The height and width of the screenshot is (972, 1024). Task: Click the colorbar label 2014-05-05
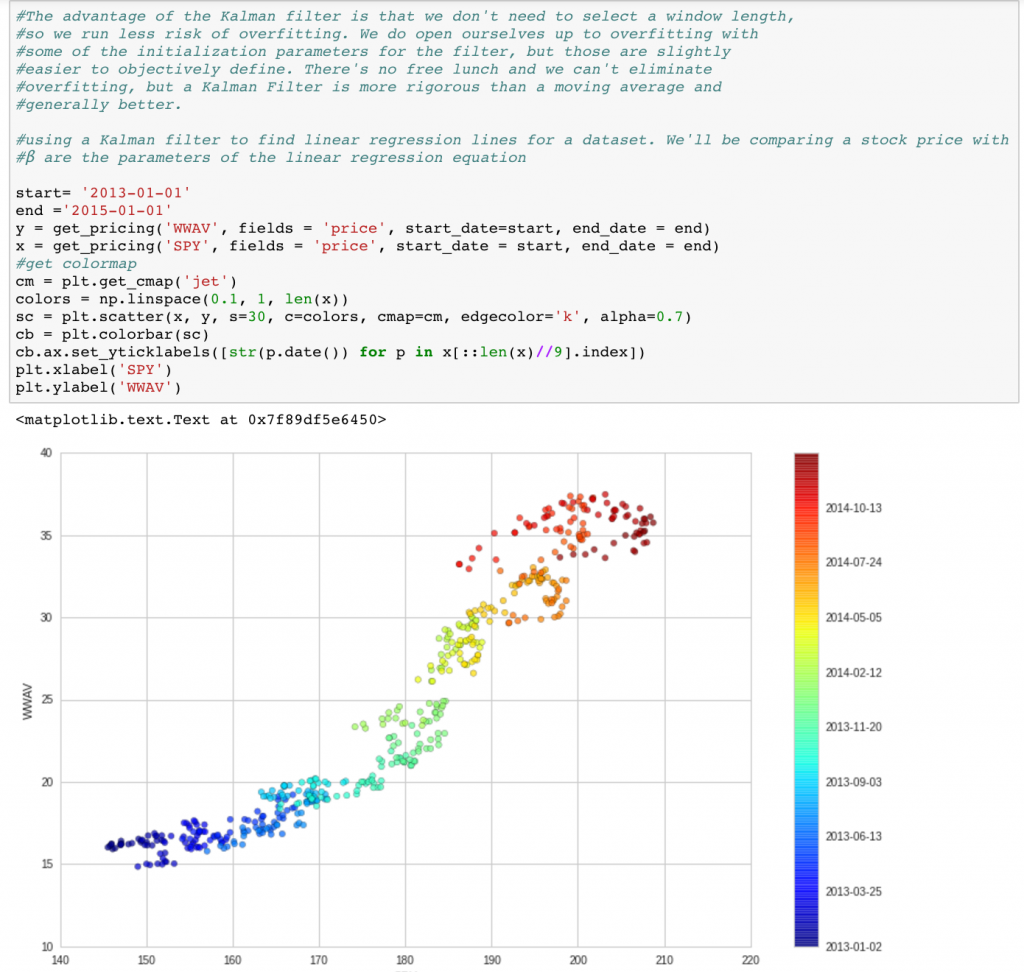[854, 617]
